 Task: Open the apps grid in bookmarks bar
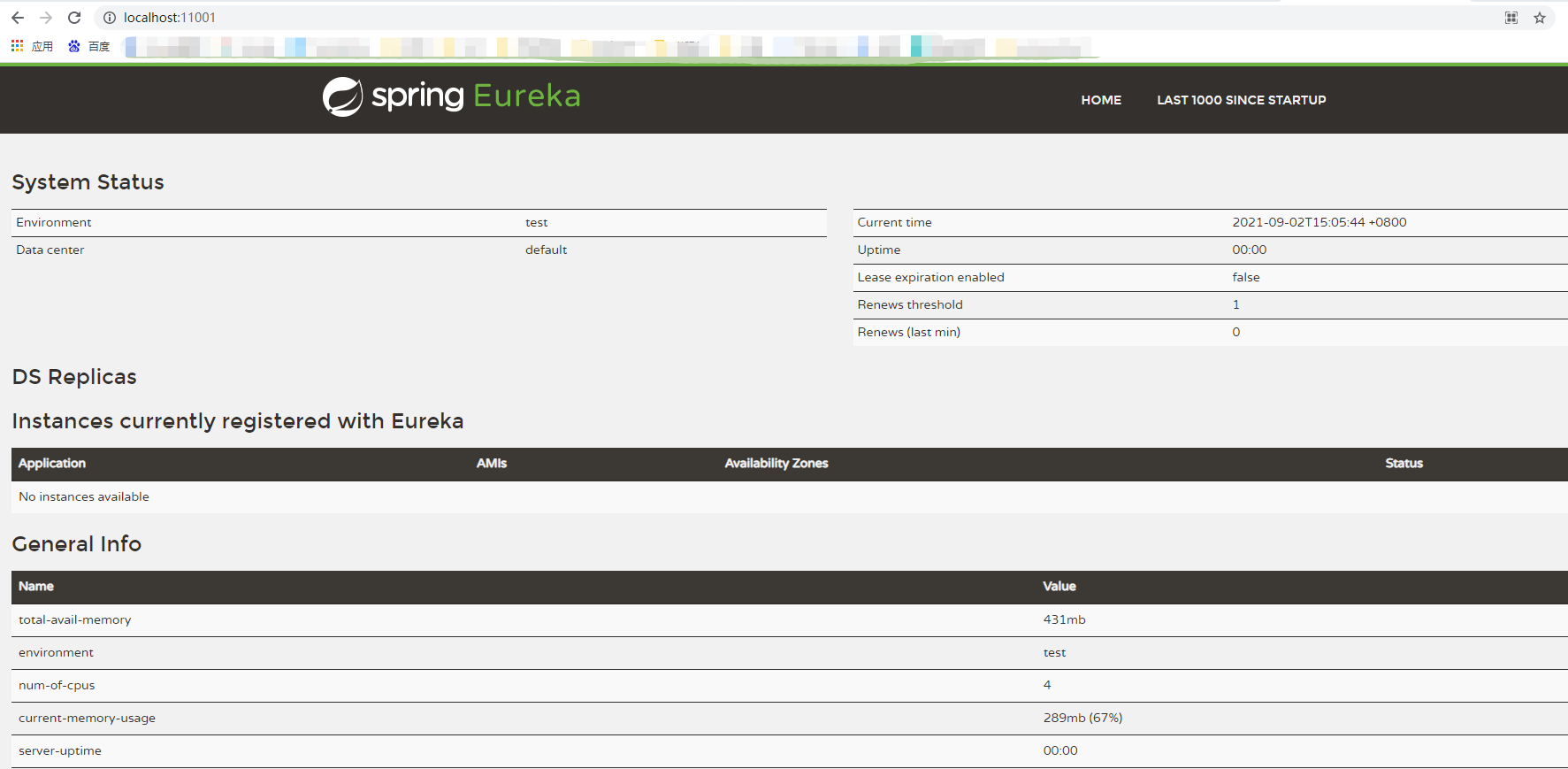coord(17,46)
